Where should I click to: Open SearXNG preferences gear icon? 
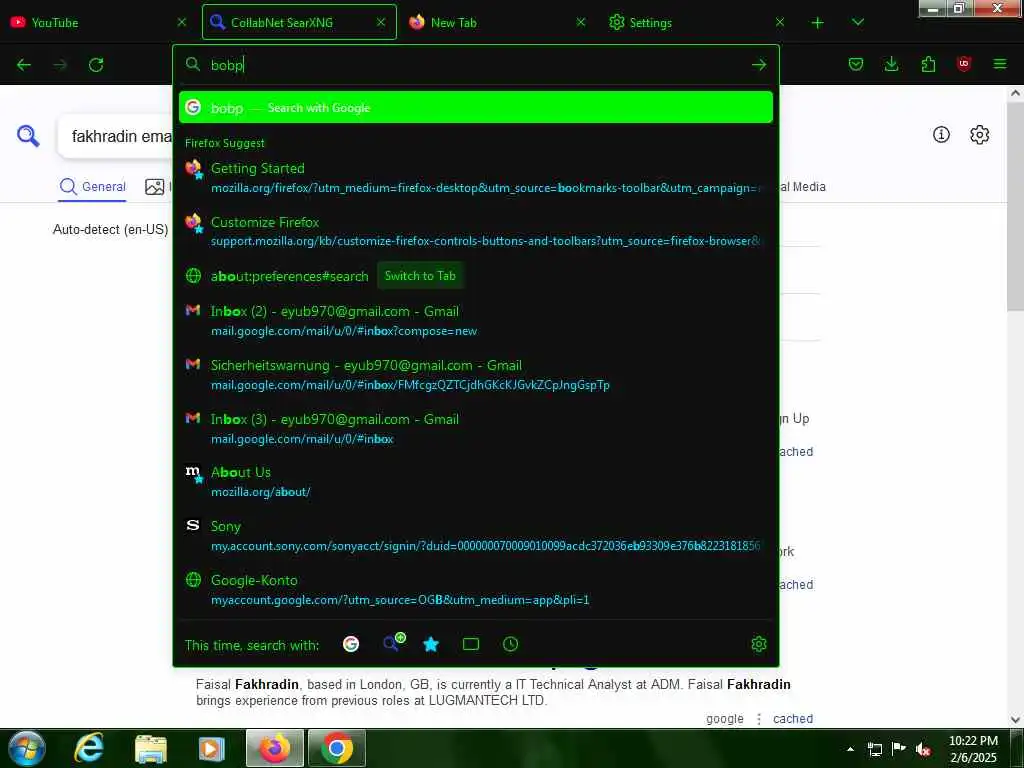(980, 135)
